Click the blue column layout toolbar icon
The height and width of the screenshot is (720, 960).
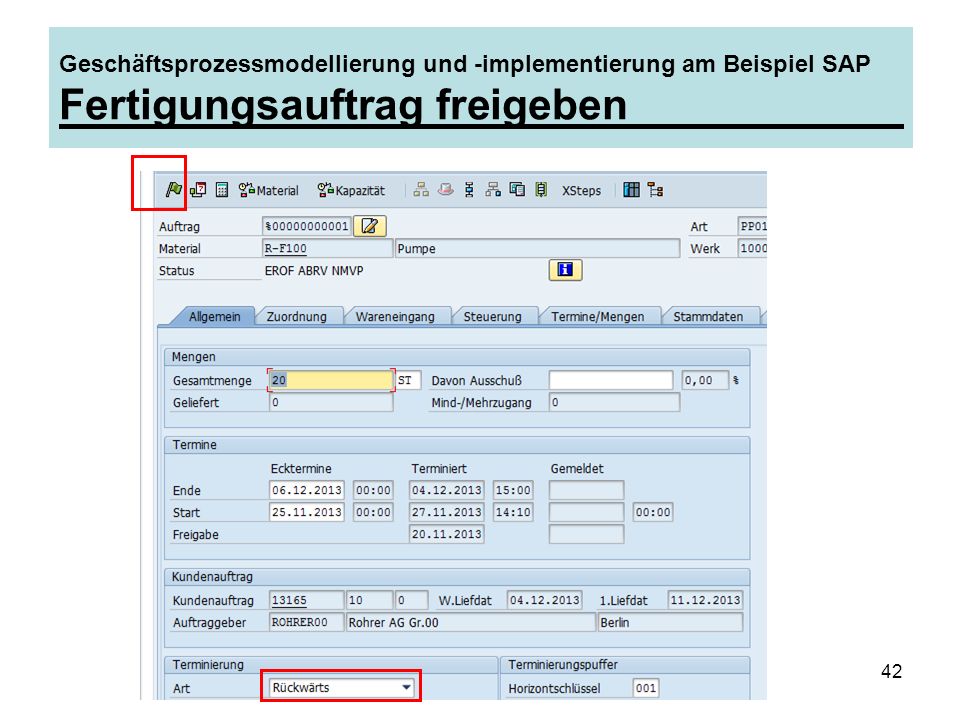[x=631, y=190]
